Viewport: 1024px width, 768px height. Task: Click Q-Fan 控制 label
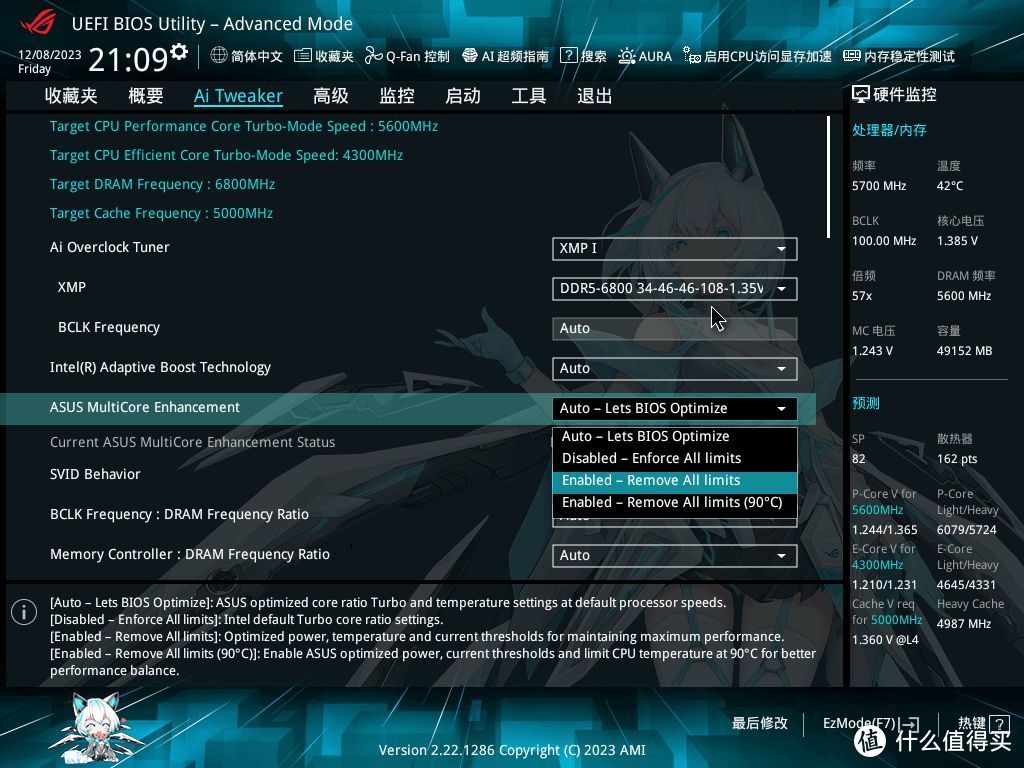coord(417,57)
